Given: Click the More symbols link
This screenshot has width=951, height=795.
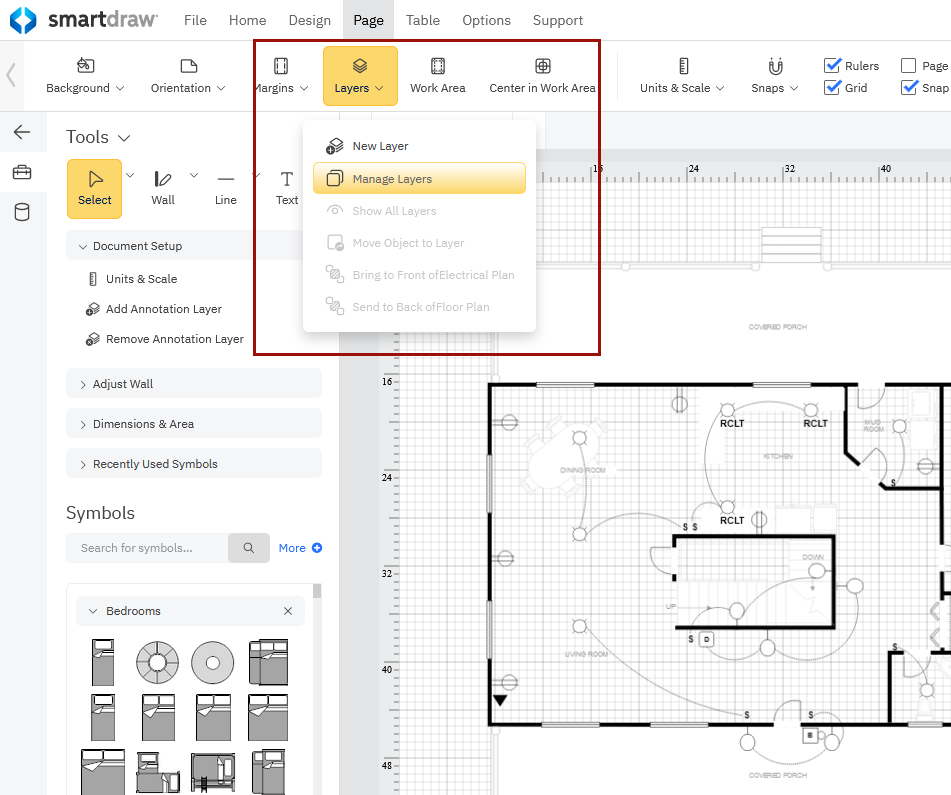Looking at the screenshot, I should point(300,548).
